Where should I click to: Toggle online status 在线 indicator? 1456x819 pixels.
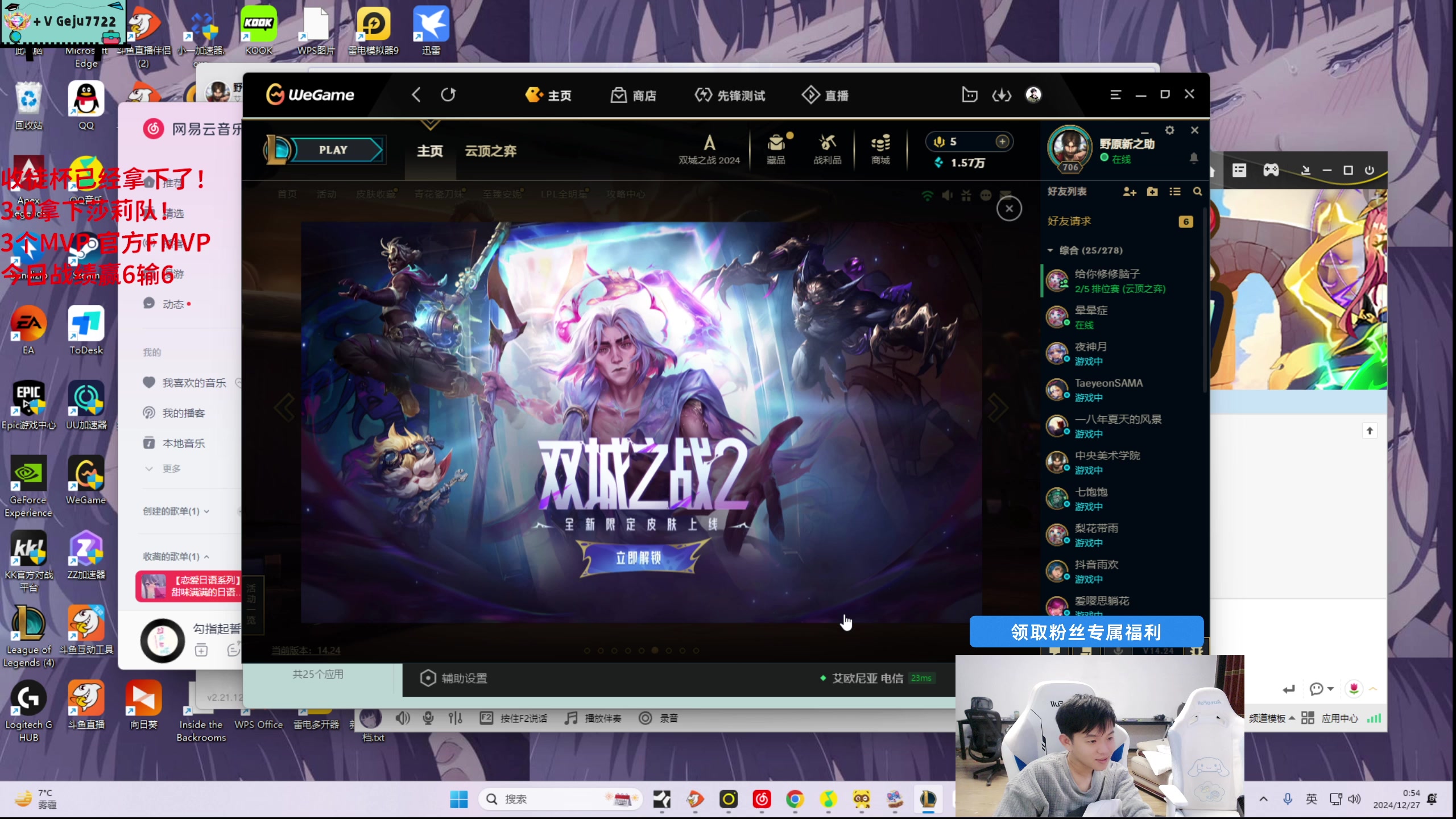pos(1115,159)
